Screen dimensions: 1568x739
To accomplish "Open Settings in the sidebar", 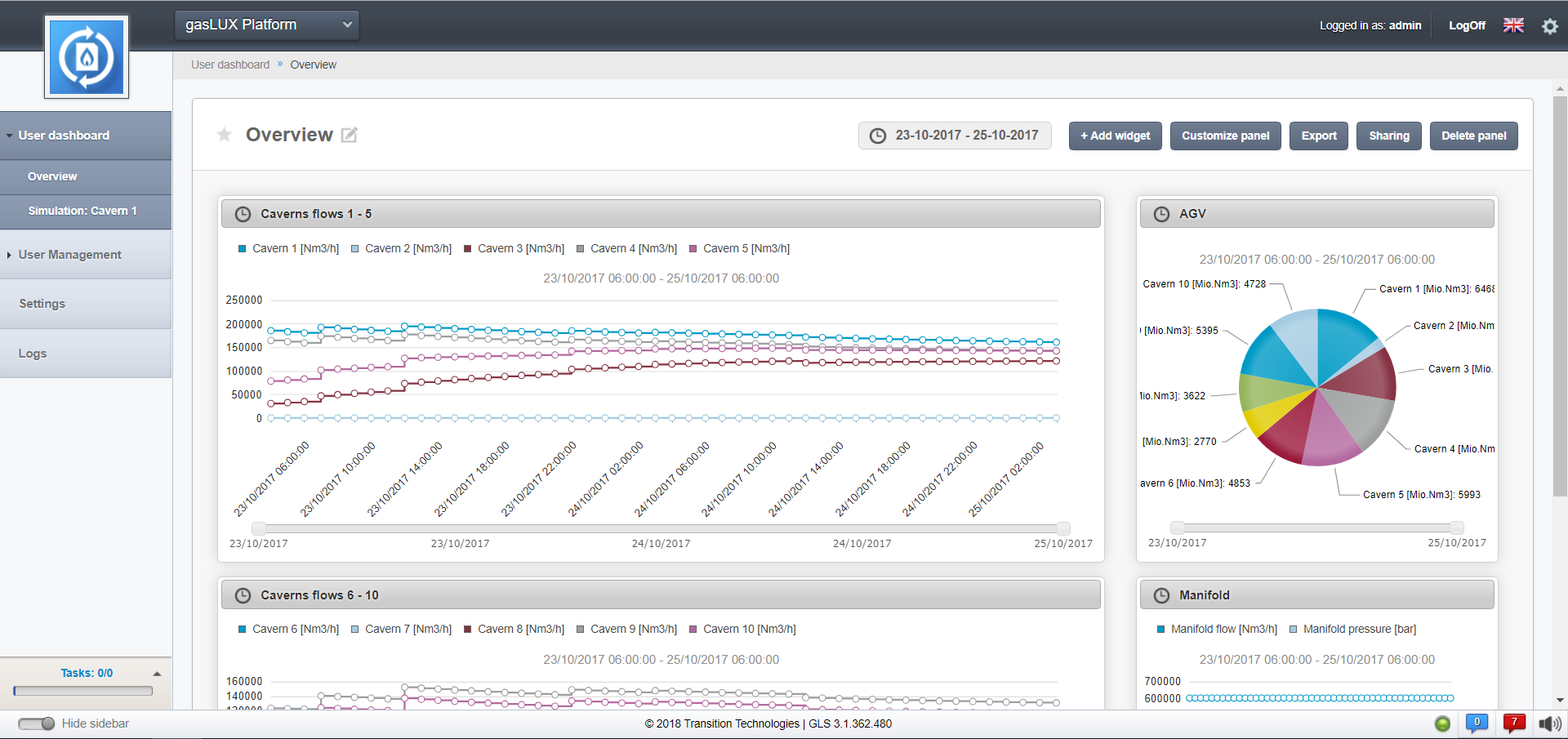I will click(x=42, y=304).
